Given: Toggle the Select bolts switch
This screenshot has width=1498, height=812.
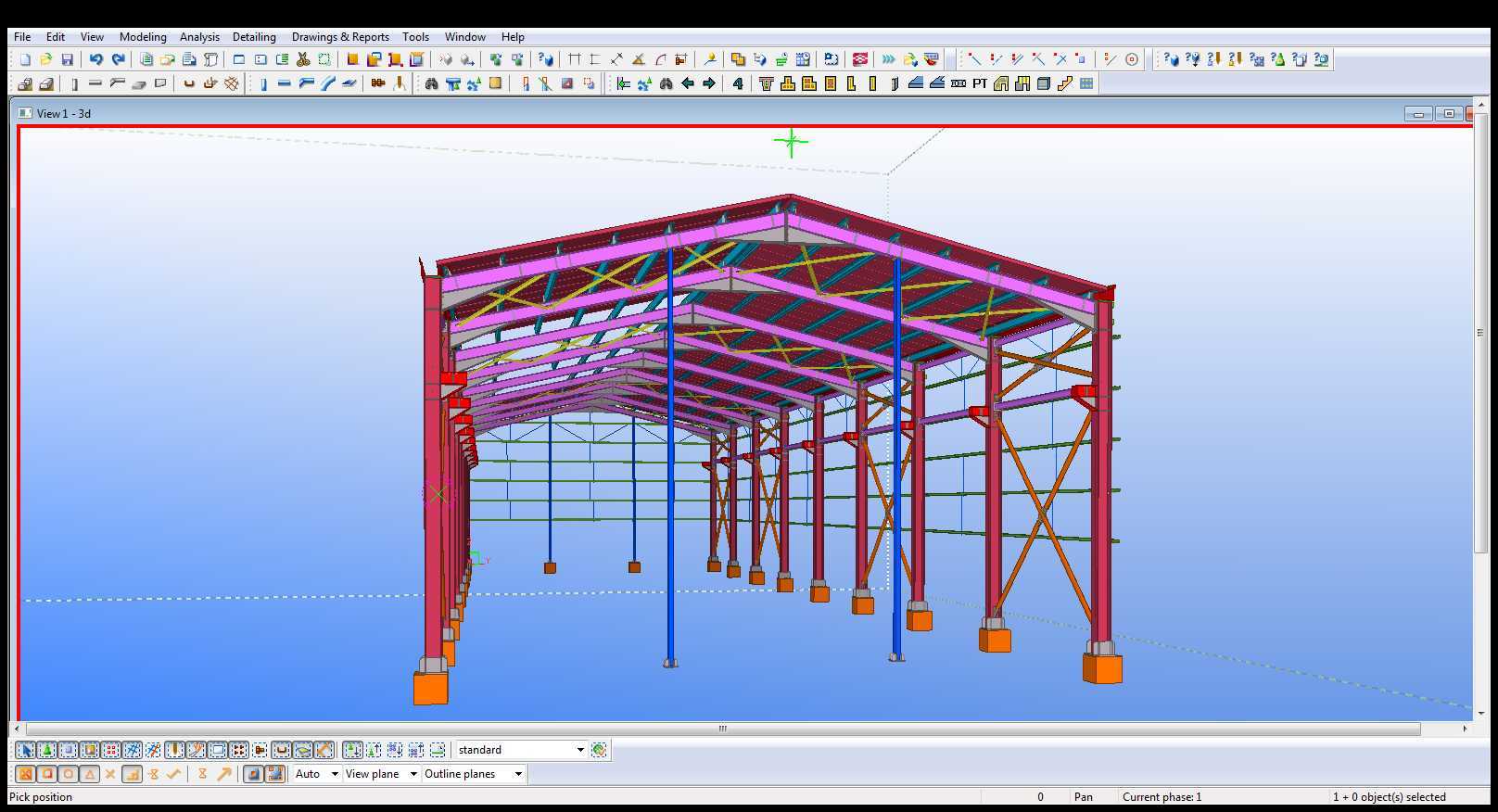Looking at the screenshot, I should [x=239, y=750].
